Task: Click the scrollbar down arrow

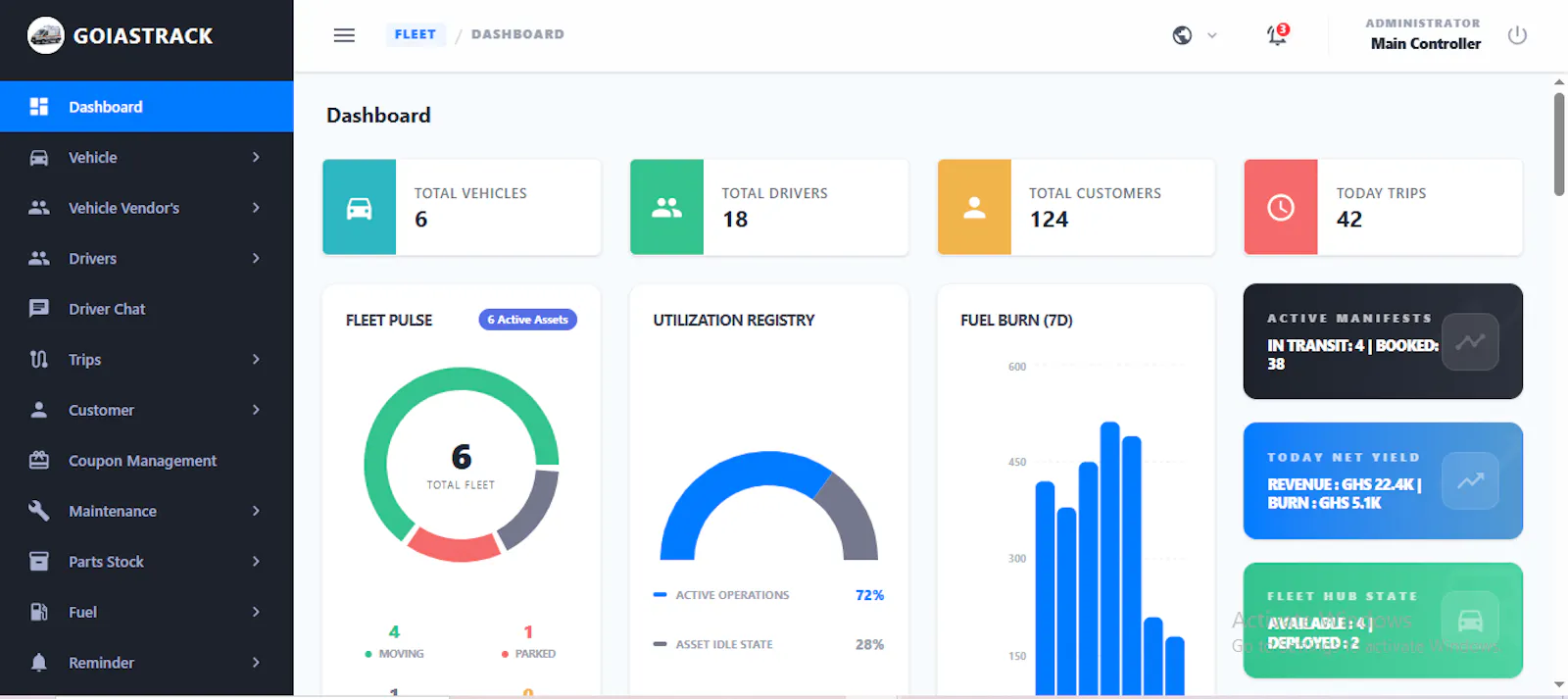Action: (1558, 684)
